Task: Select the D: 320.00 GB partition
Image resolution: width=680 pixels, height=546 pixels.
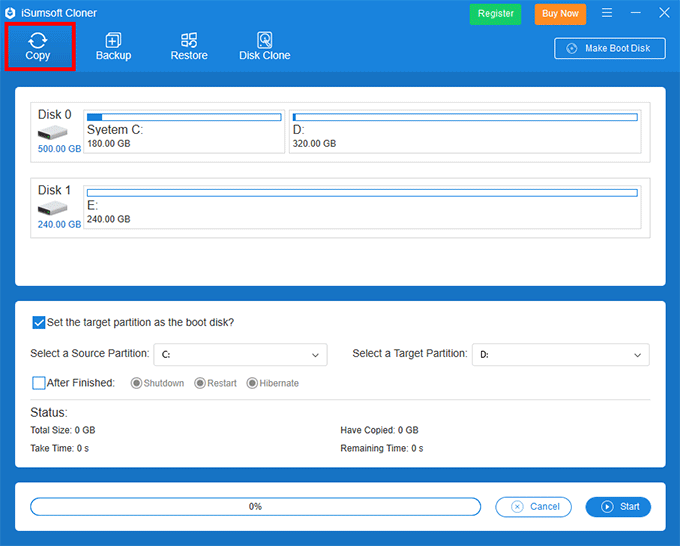Action: pyautogui.click(x=465, y=131)
